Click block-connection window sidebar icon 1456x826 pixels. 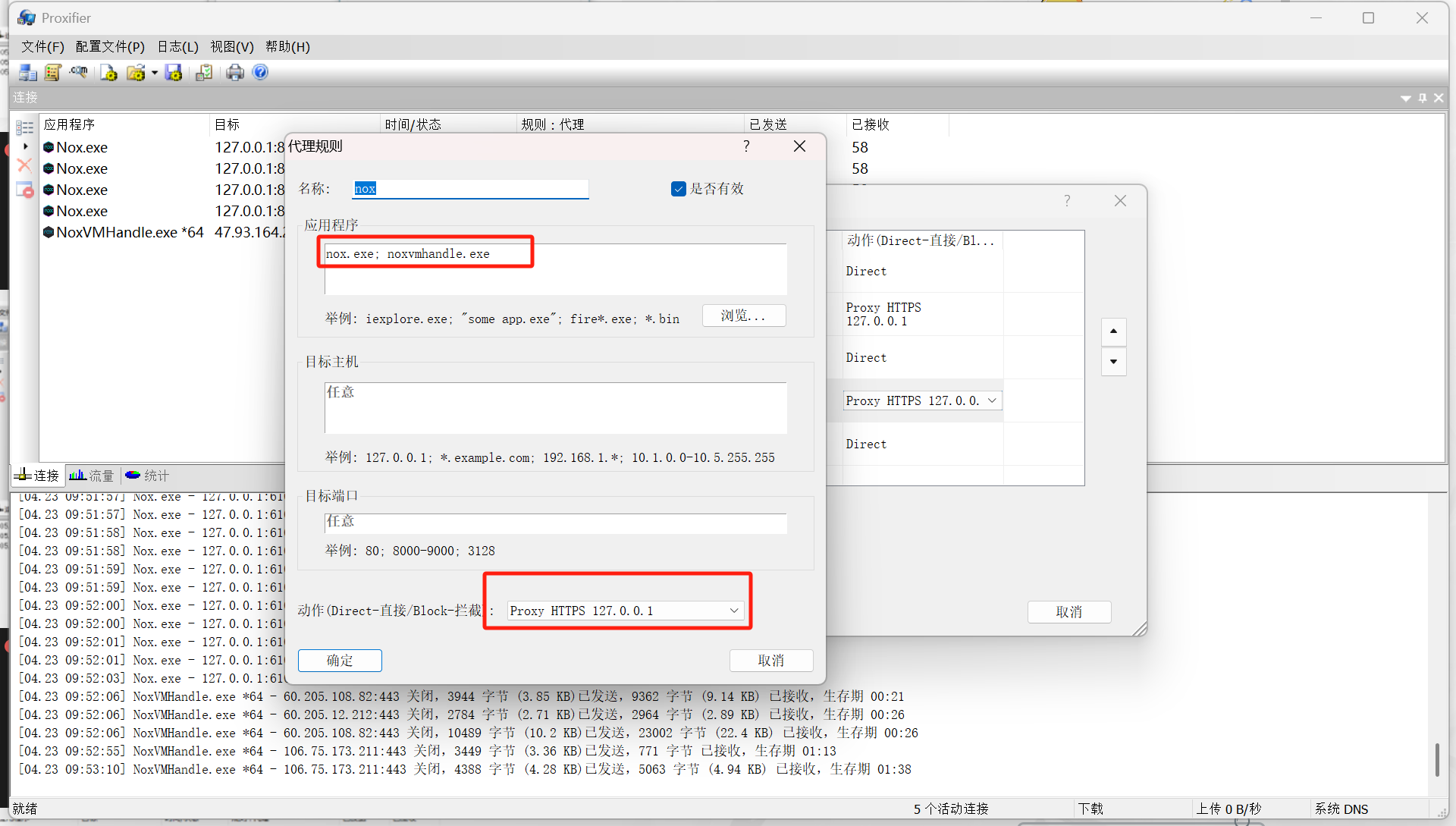(25, 190)
